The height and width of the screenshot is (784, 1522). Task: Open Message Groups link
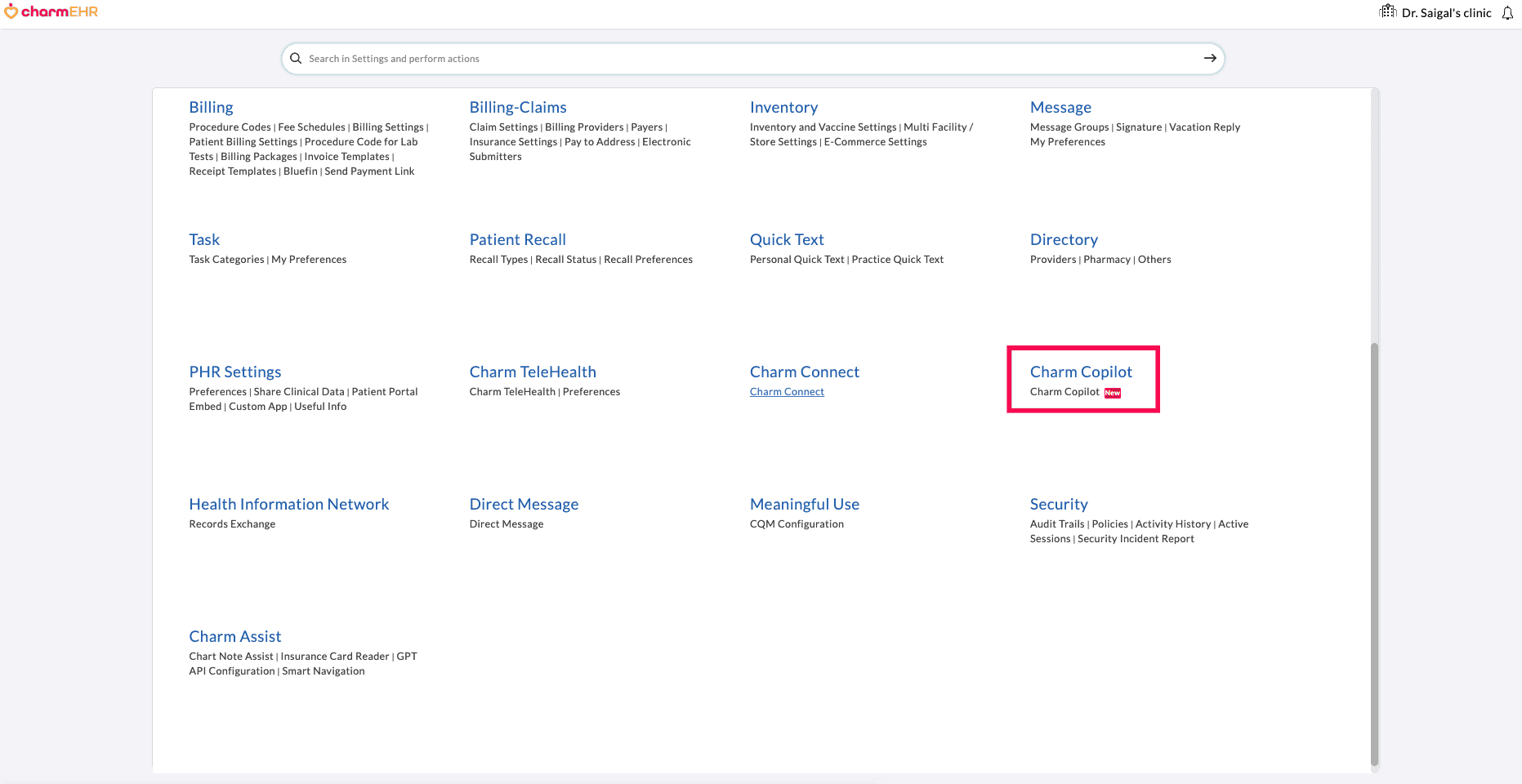click(1069, 127)
